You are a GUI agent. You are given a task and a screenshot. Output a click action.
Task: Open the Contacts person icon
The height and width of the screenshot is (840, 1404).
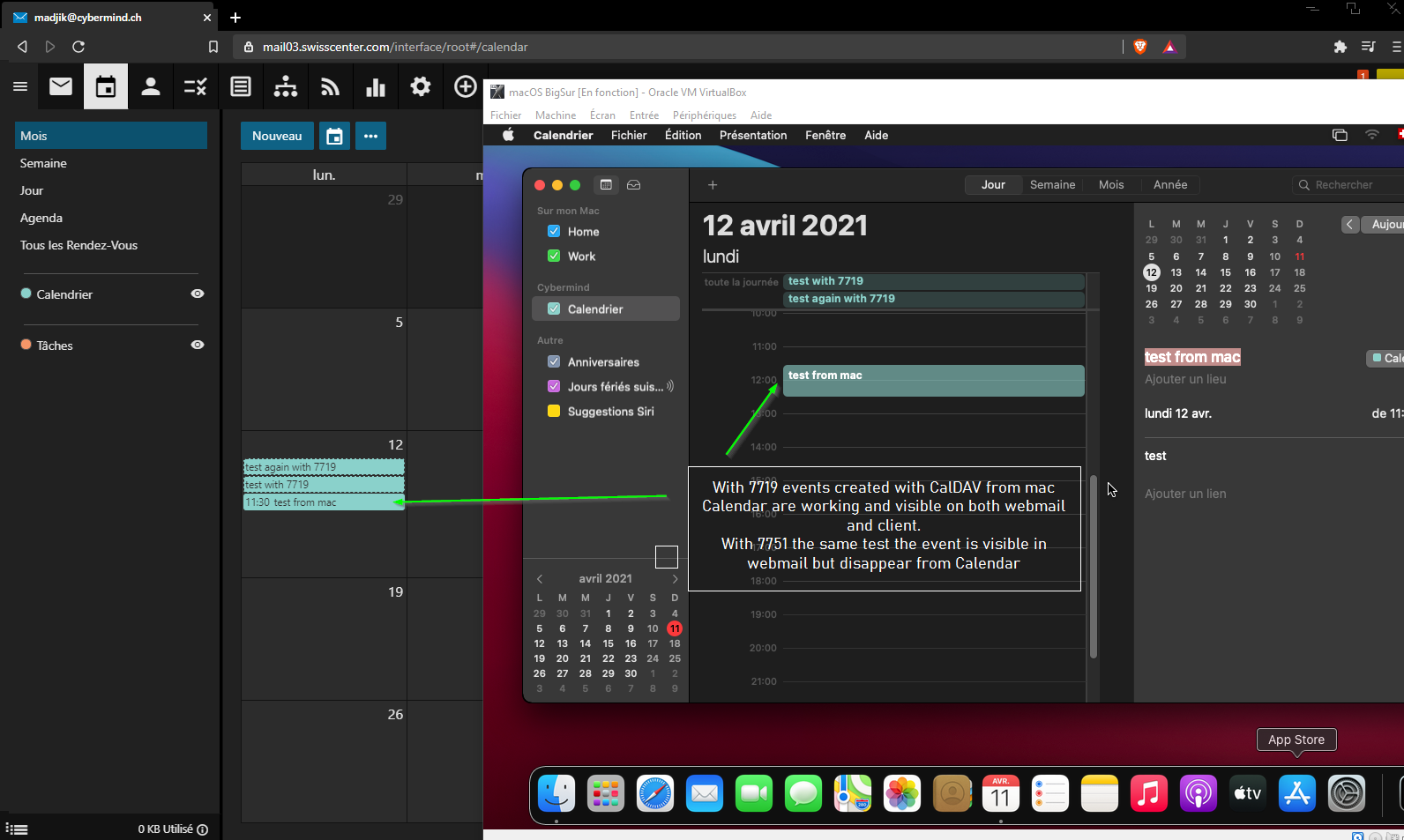tap(151, 86)
